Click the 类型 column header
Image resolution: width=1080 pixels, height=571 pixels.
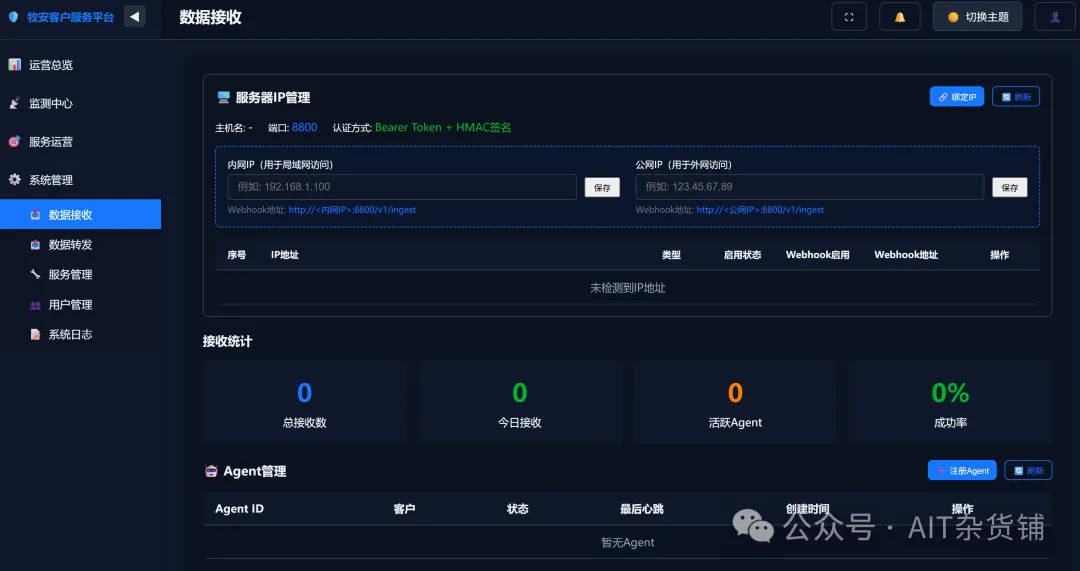coord(671,255)
